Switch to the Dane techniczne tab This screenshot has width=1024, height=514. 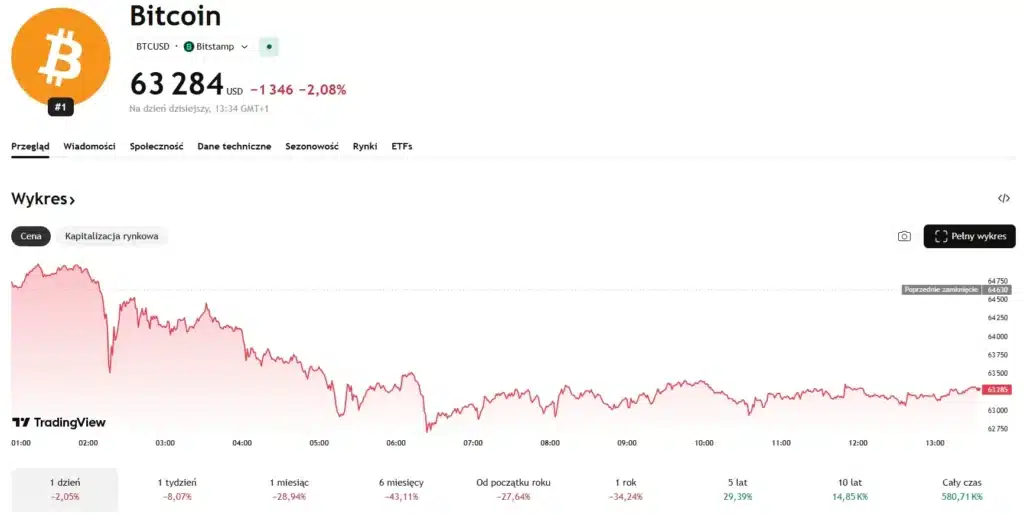click(234, 146)
